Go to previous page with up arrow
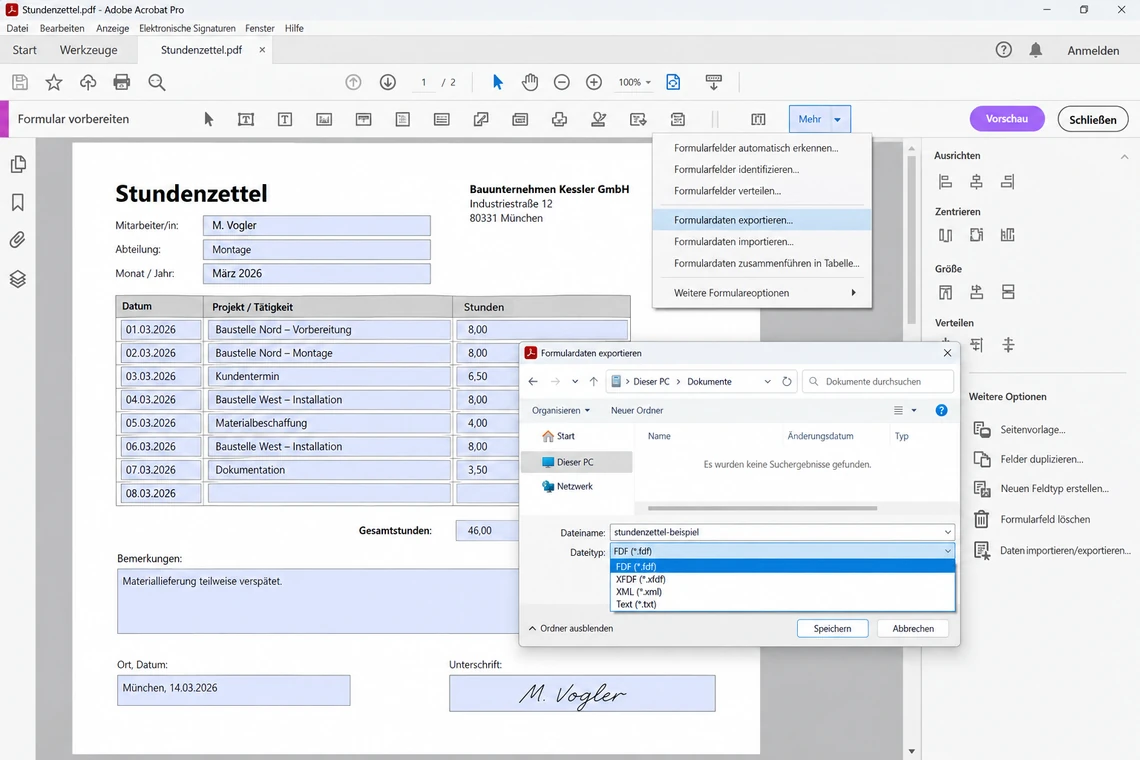Image resolution: width=1140 pixels, height=760 pixels. 353,82
